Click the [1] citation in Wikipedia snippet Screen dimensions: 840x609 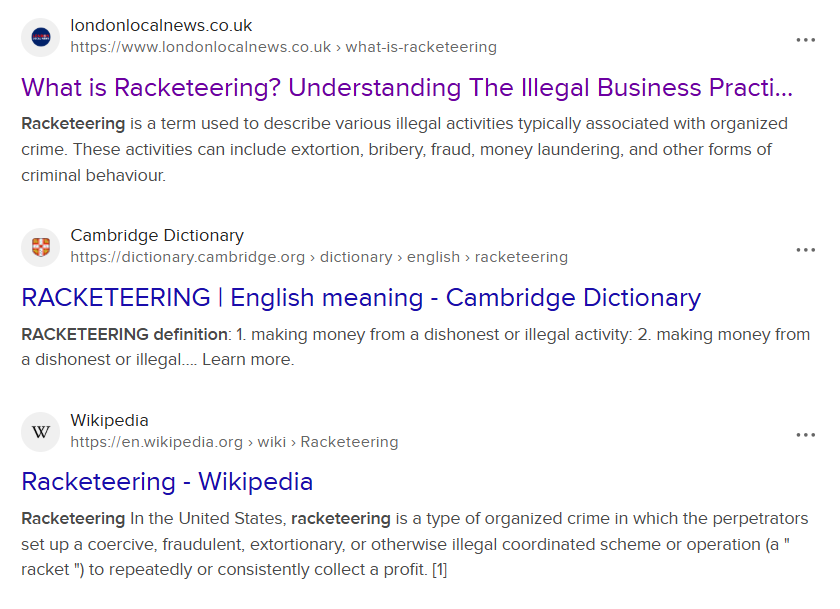(x=438, y=570)
